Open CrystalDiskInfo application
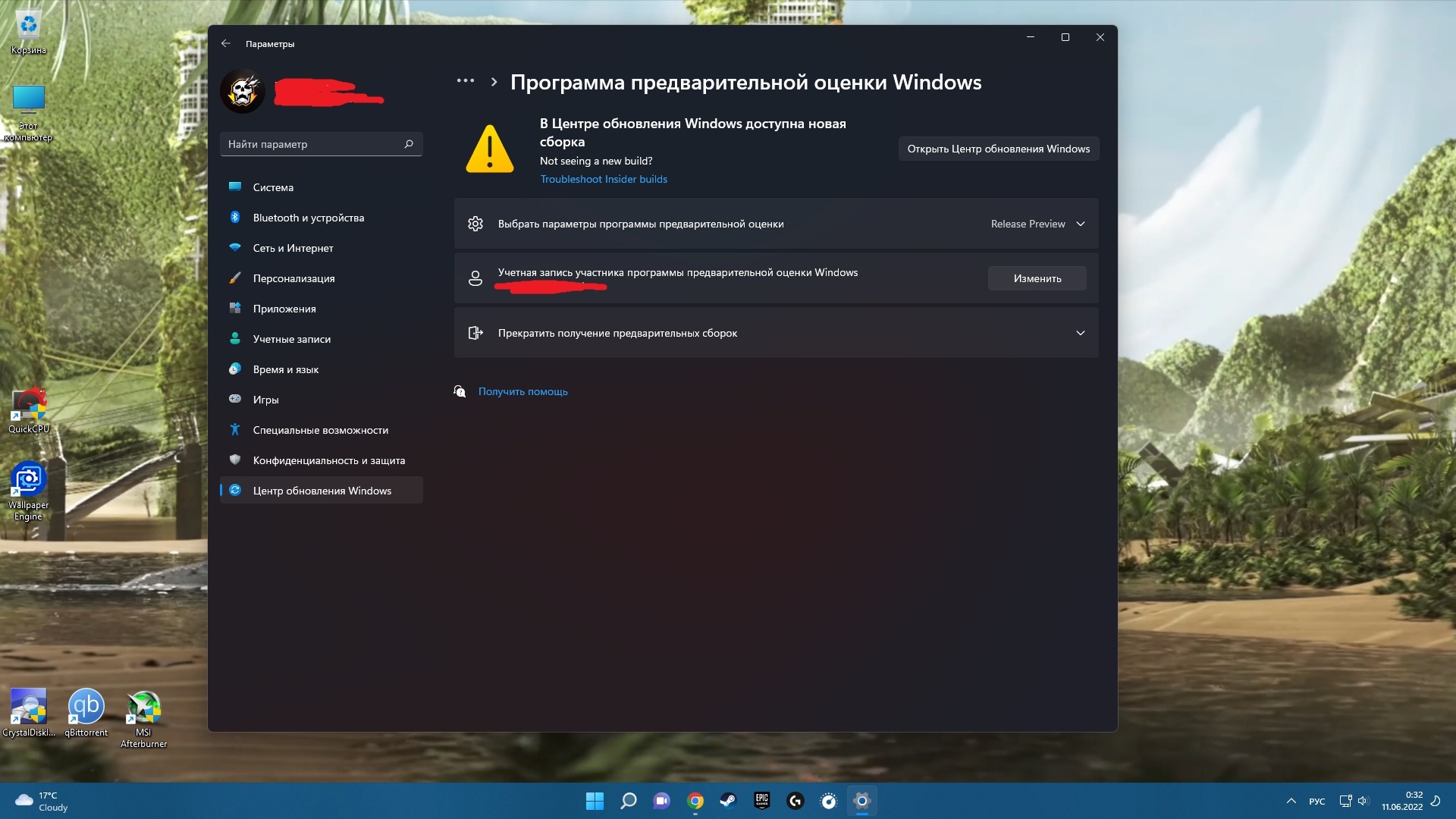Viewport: 1456px width, 819px height. tap(28, 710)
